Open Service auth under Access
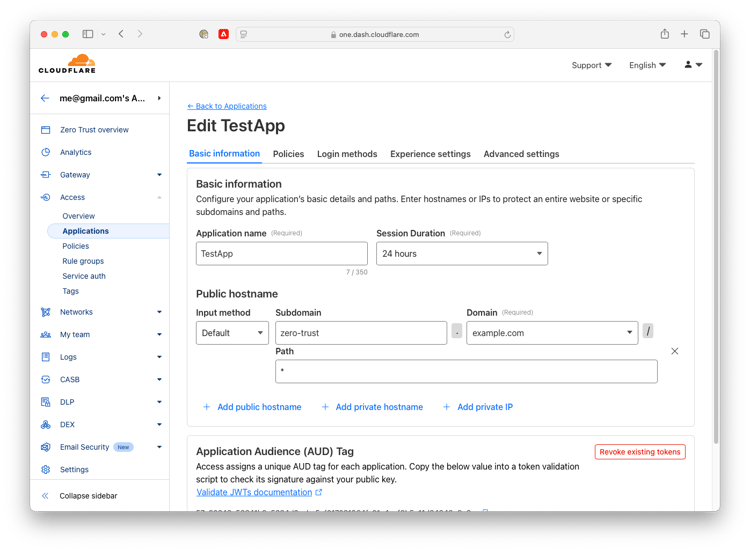 point(84,276)
